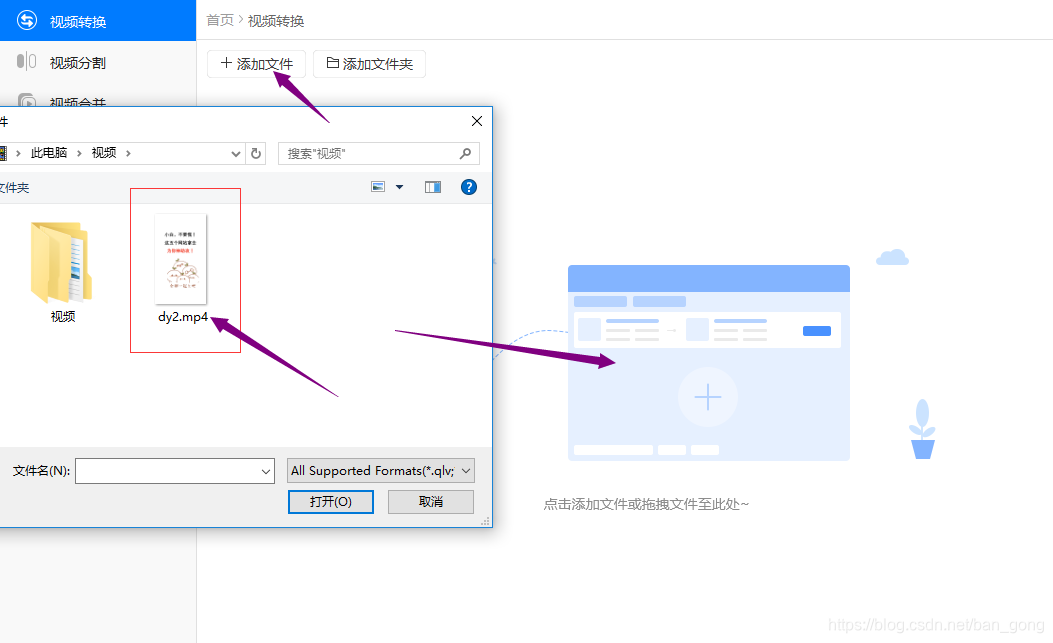Expand the 文件名 filename history dropdown
The image size is (1053, 643).
[x=264, y=470]
